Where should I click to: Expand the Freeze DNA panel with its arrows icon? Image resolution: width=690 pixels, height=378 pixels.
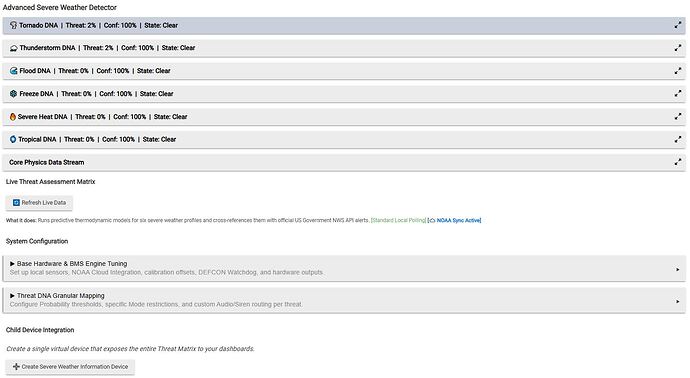678,93
